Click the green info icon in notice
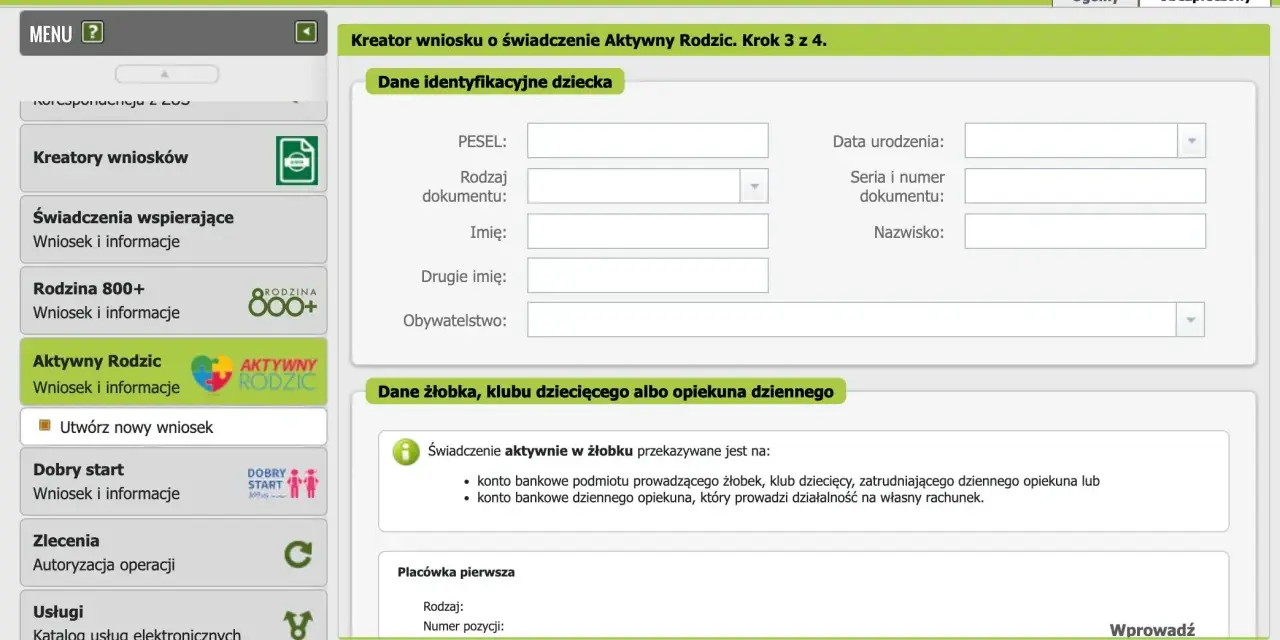The width and height of the screenshot is (1280, 640). click(x=406, y=452)
